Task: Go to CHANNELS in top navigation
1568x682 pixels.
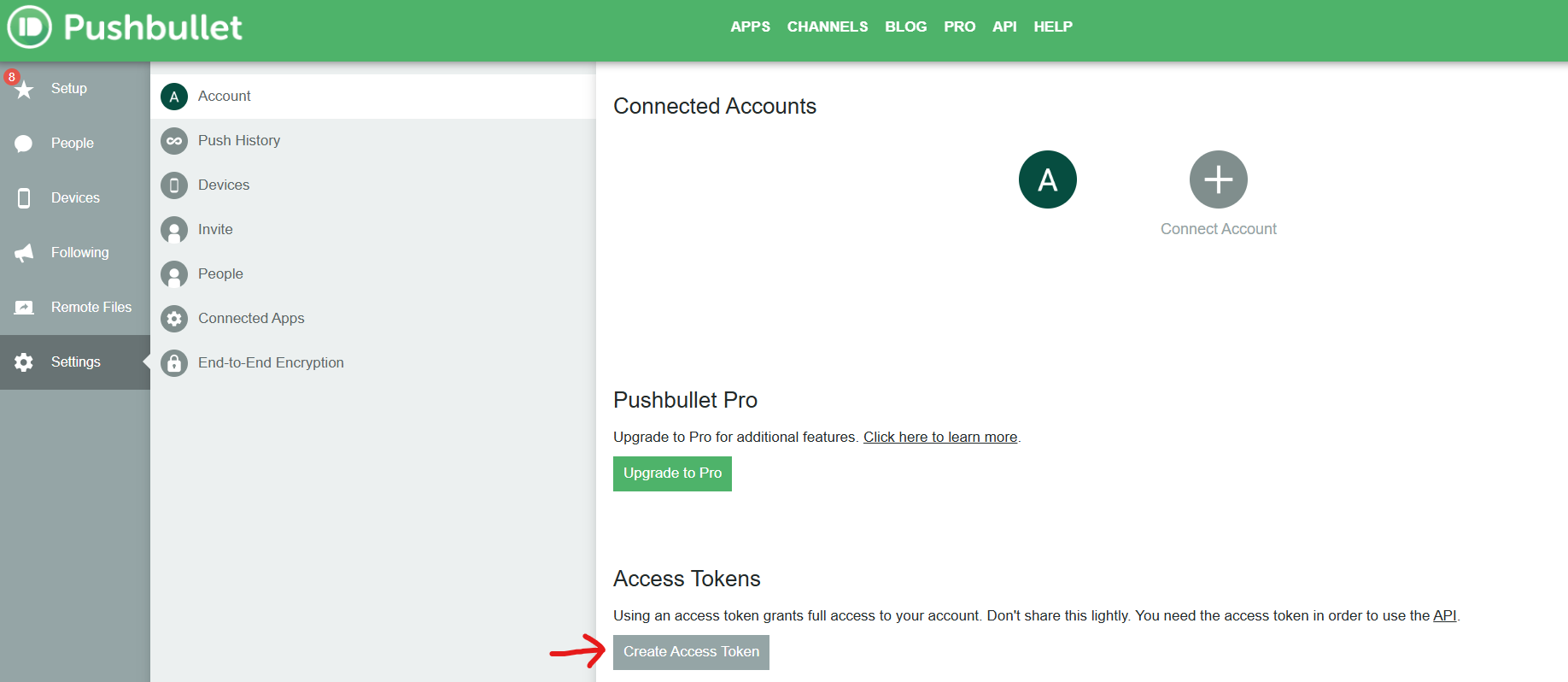Action: click(827, 26)
